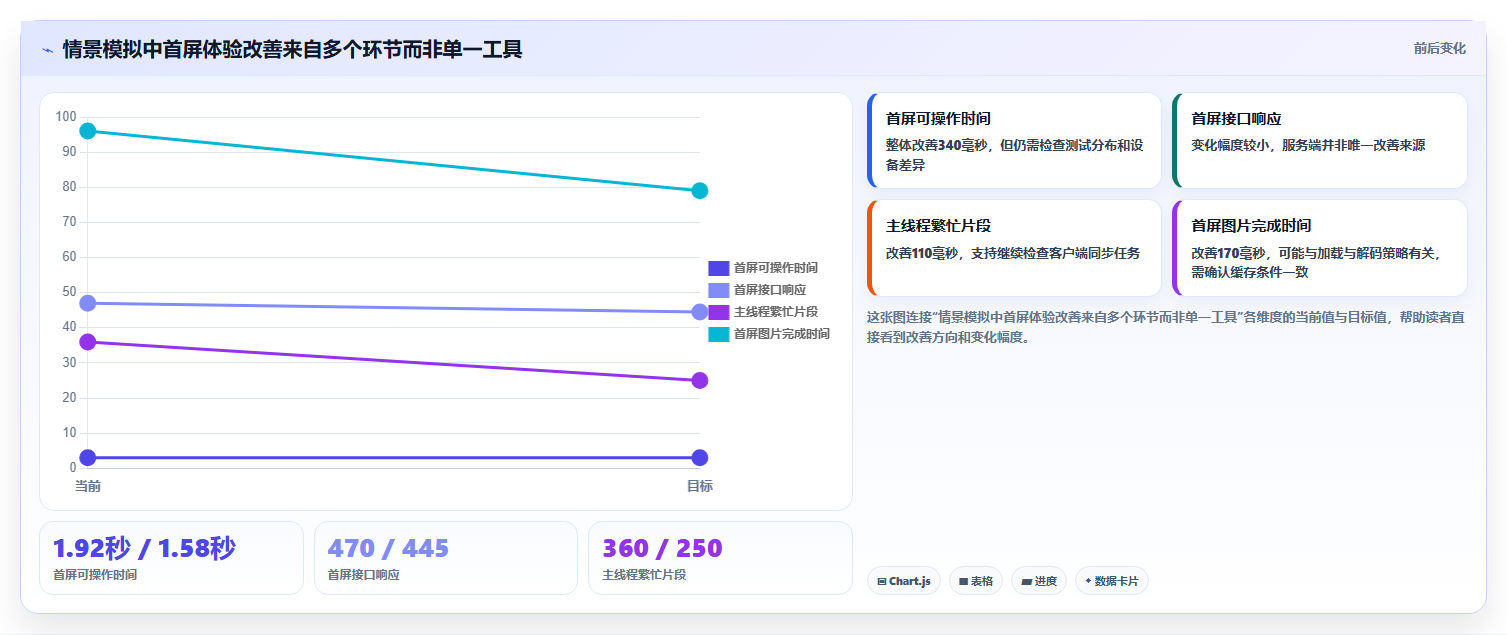Screen dimensions: 1507x635
Task: Click the 首屏图片完成时间 legend label
Action: 782,334
